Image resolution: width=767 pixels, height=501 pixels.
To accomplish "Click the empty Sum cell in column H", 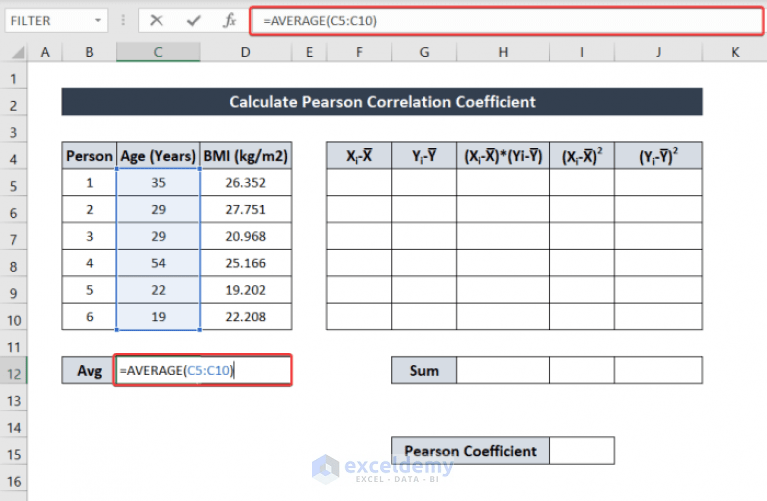I will pyautogui.click(x=503, y=370).
